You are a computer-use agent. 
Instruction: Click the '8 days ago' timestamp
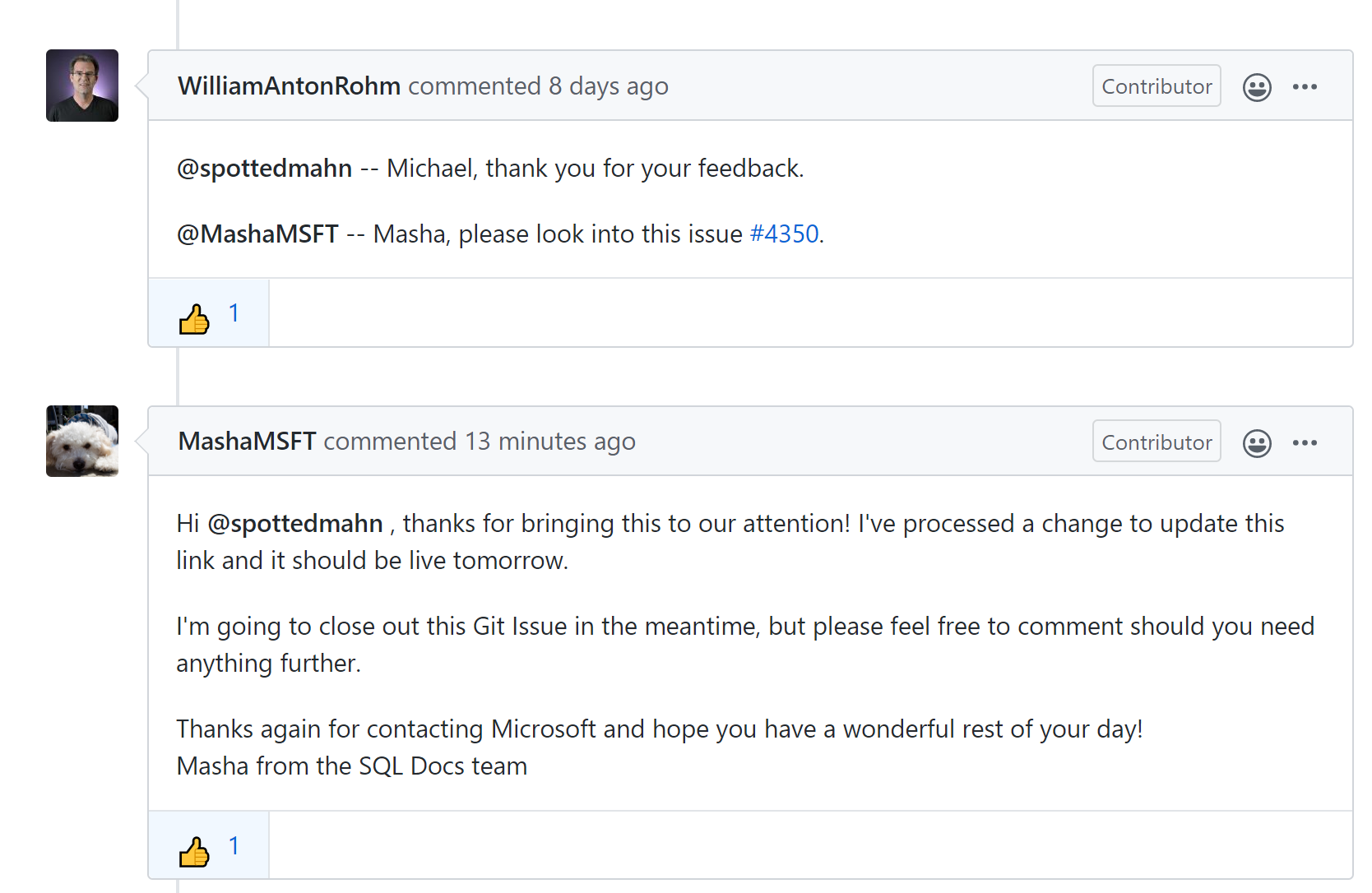(609, 86)
